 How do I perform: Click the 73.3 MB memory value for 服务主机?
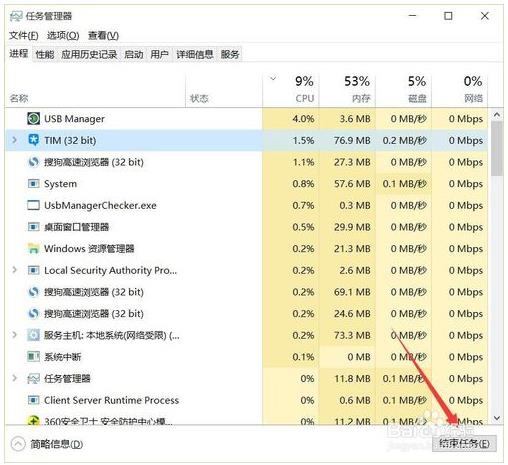click(x=352, y=335)
